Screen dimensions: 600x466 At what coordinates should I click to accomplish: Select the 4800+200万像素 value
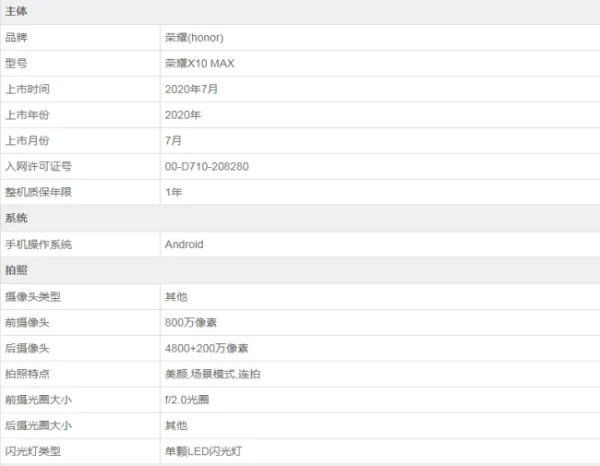pyautogui.click(x=207, y=348)
